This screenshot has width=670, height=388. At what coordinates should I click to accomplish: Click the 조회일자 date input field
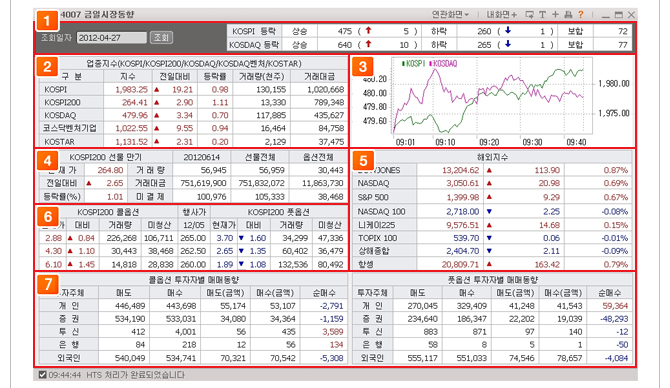pos(112,38)
